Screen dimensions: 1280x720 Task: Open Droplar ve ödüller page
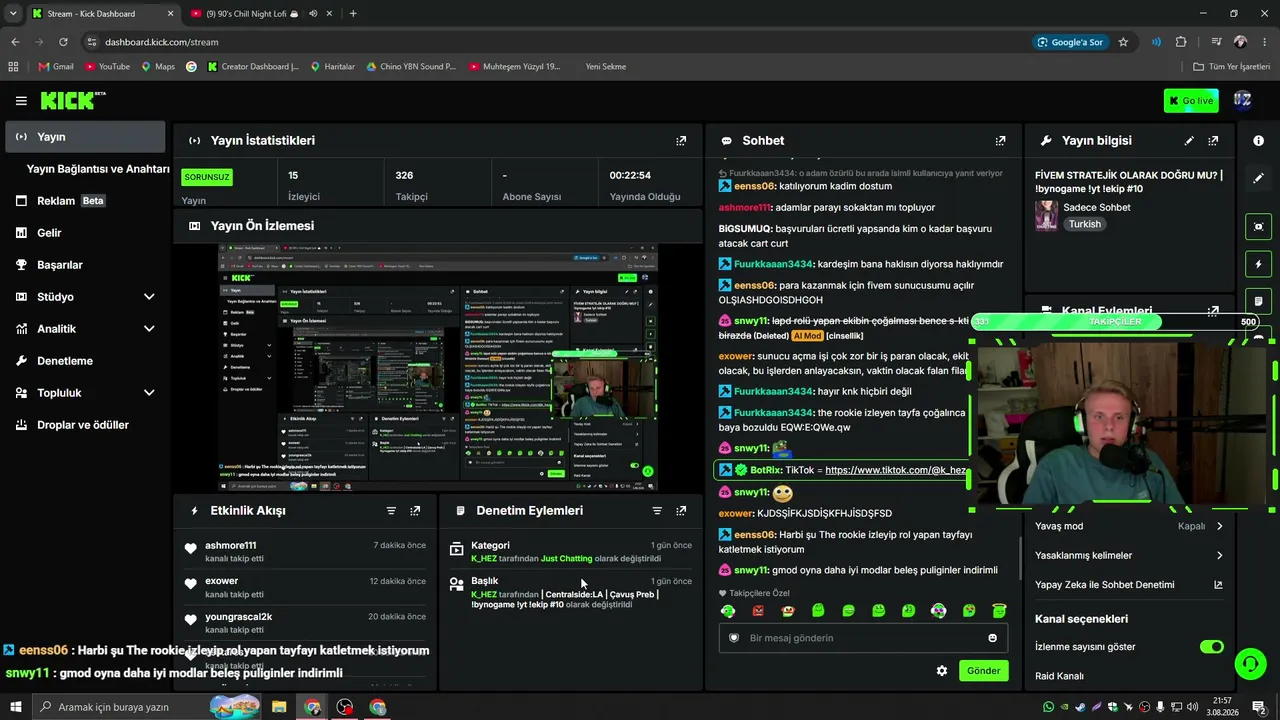pyautogui.click(x=85, y=425)
